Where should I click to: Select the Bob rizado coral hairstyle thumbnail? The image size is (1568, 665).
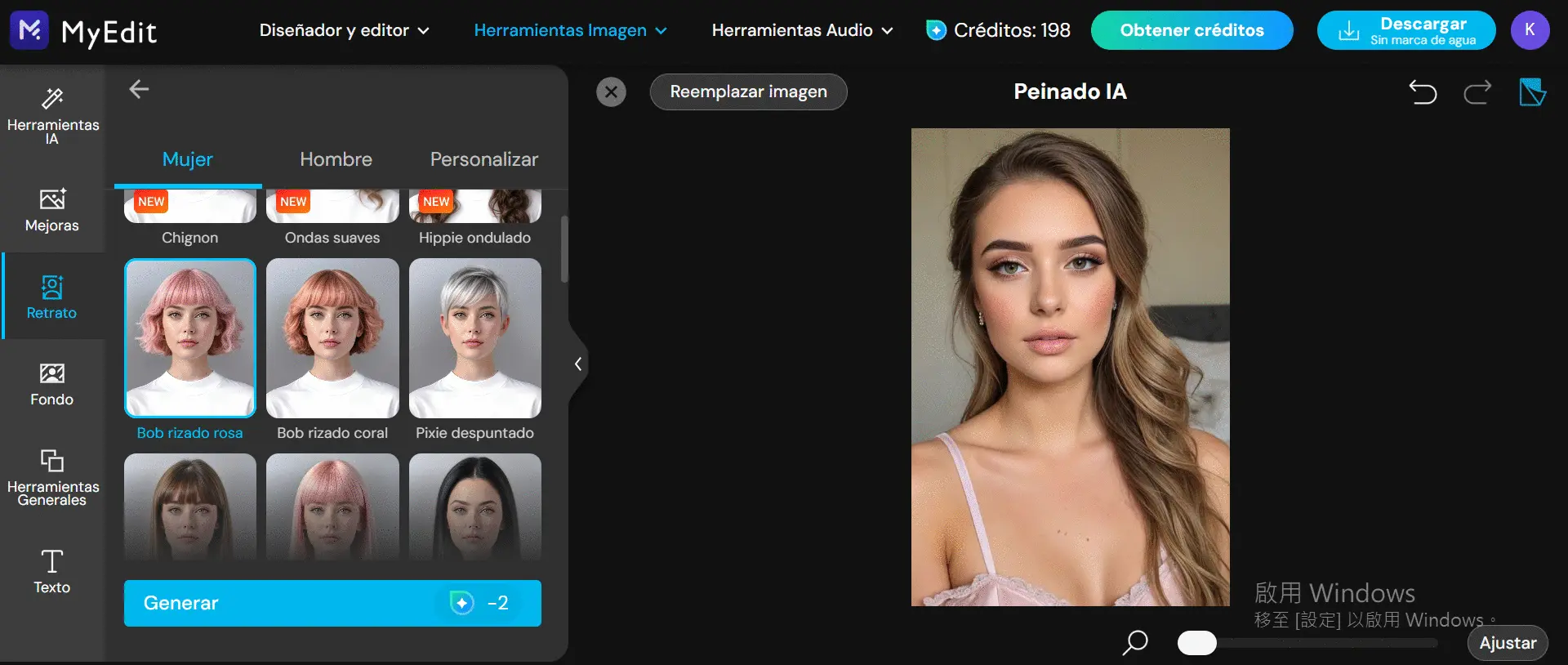pos(332,338)
